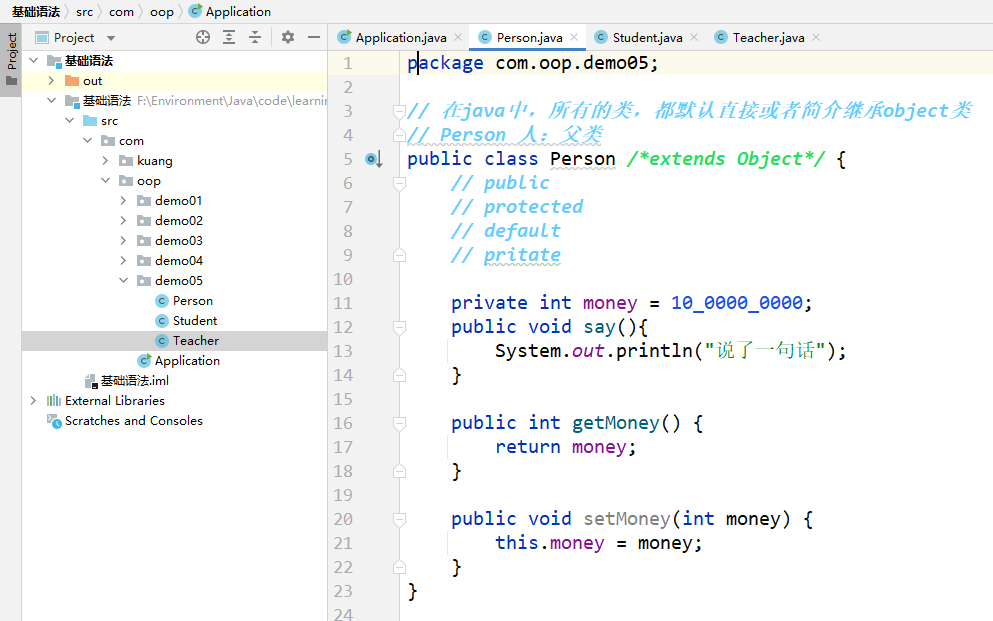Expand the demo04 package node

[x=123, y=261]
